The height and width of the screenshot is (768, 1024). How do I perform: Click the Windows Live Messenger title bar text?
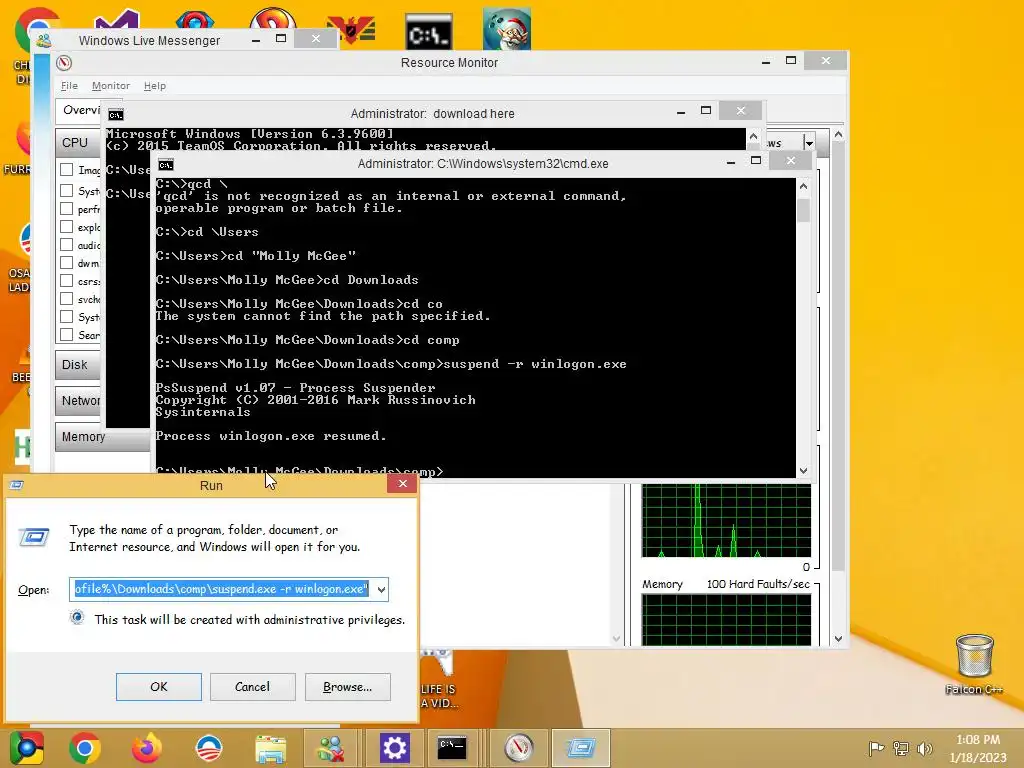tap(150, 40)
